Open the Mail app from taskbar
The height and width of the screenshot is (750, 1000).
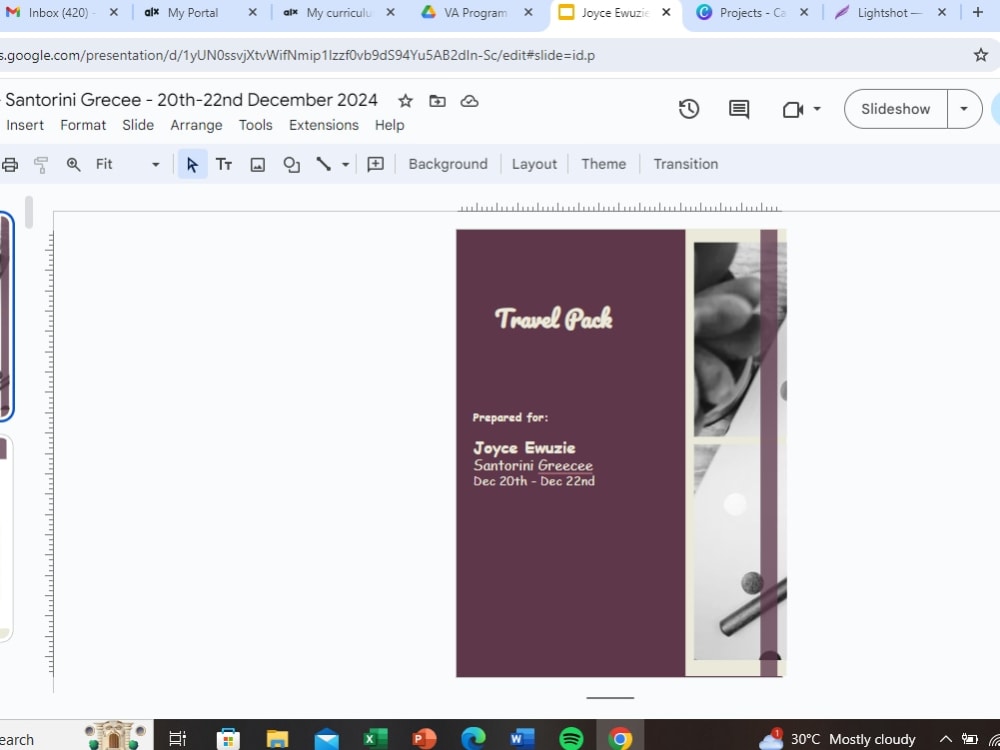pos(327,739)
